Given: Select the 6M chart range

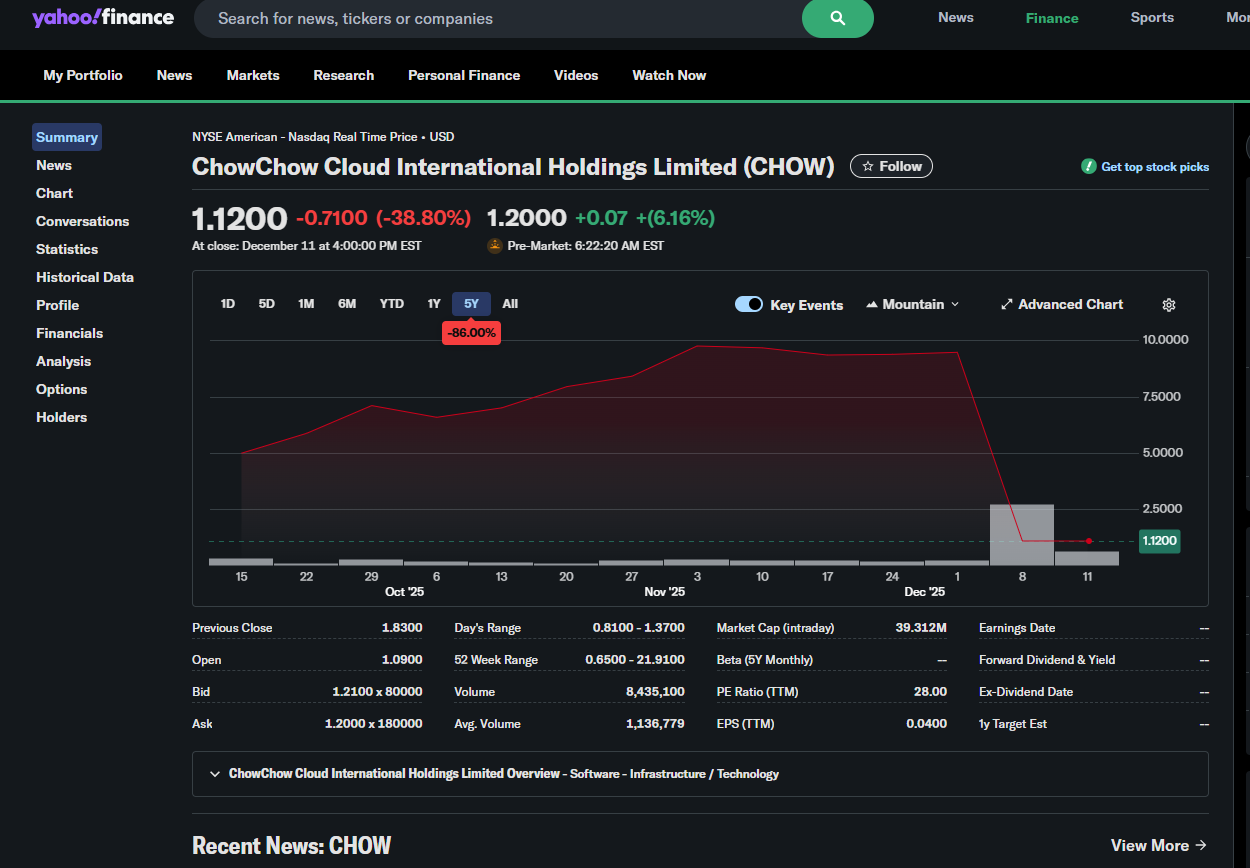Looking at the screenshot, I should tap(347, 304).
